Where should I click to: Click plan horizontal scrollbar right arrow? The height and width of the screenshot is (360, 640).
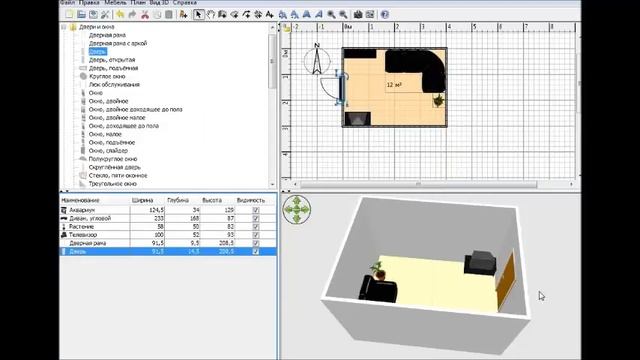click(571, 184)
